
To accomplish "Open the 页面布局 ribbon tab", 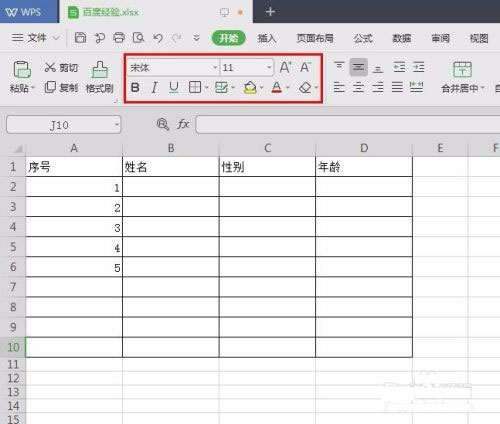I will [x=315, y=38].
